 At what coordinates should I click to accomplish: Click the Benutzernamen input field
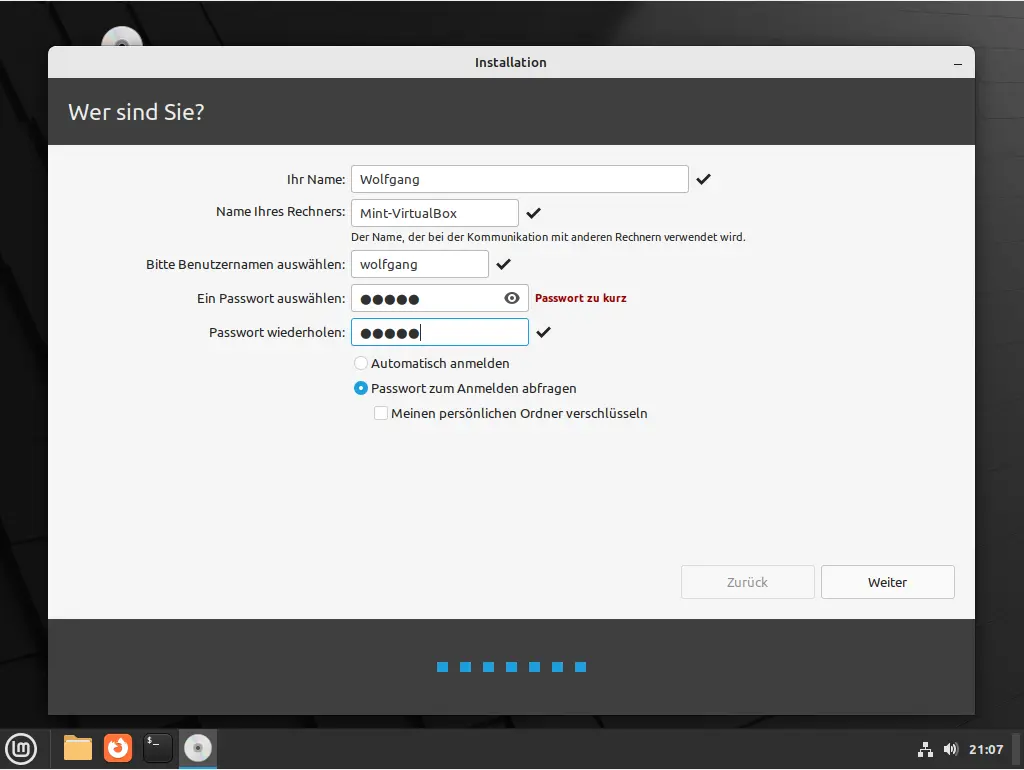click(x=419, y=264)
